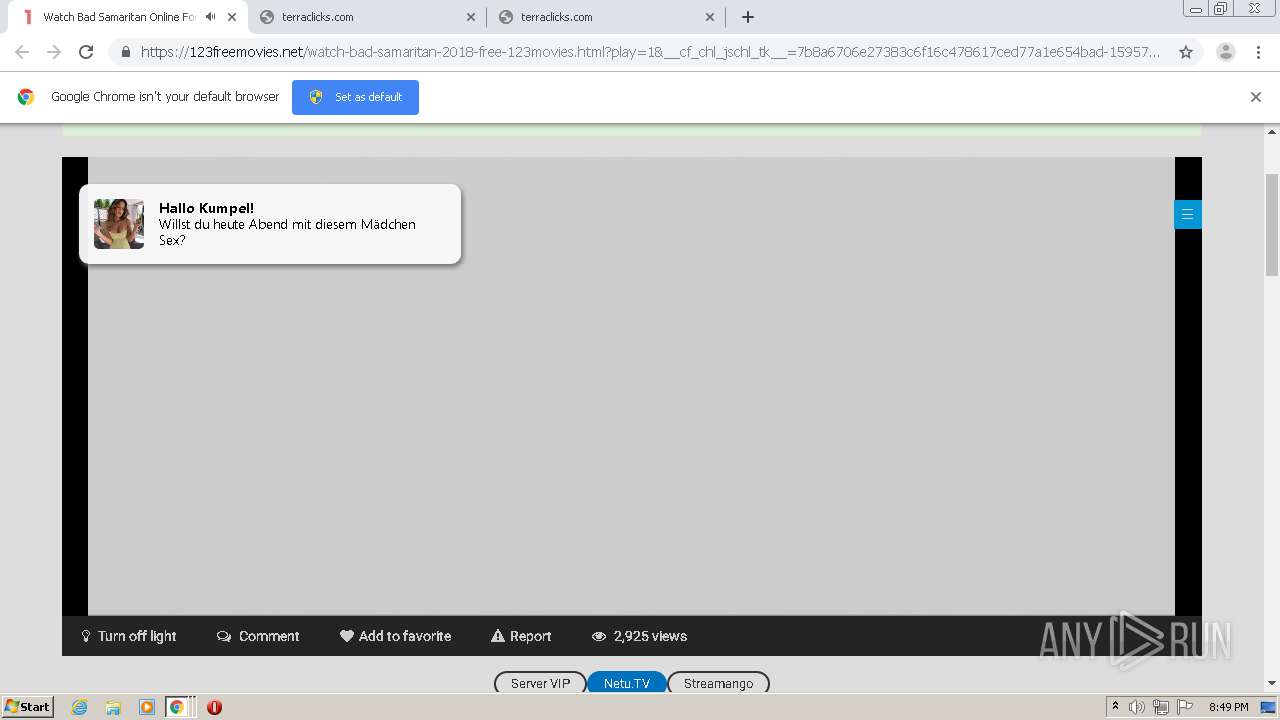Mute the Watch Bad Samaritan tab audio
The width and height of the screenshot is (1280, 720).
click(x=210, y=17)
